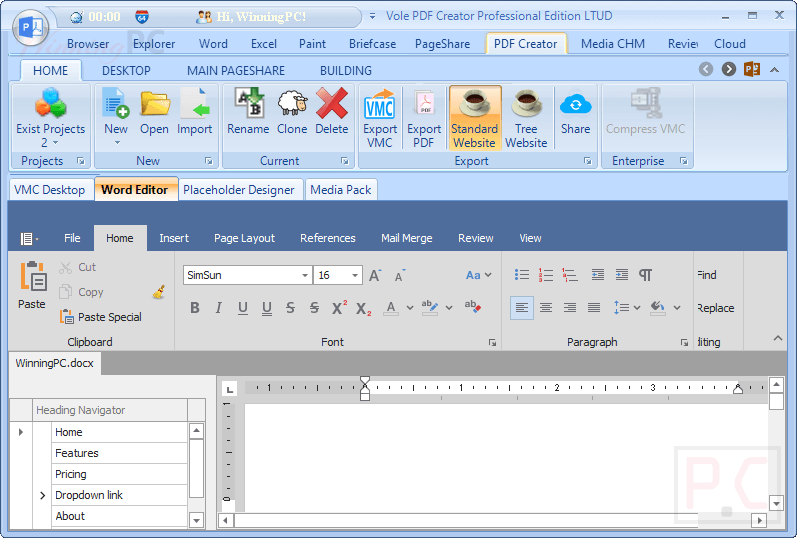Insert a bulleted list
Image resolution: width=797 pixels, height=538 pixels.
point(522,275)
